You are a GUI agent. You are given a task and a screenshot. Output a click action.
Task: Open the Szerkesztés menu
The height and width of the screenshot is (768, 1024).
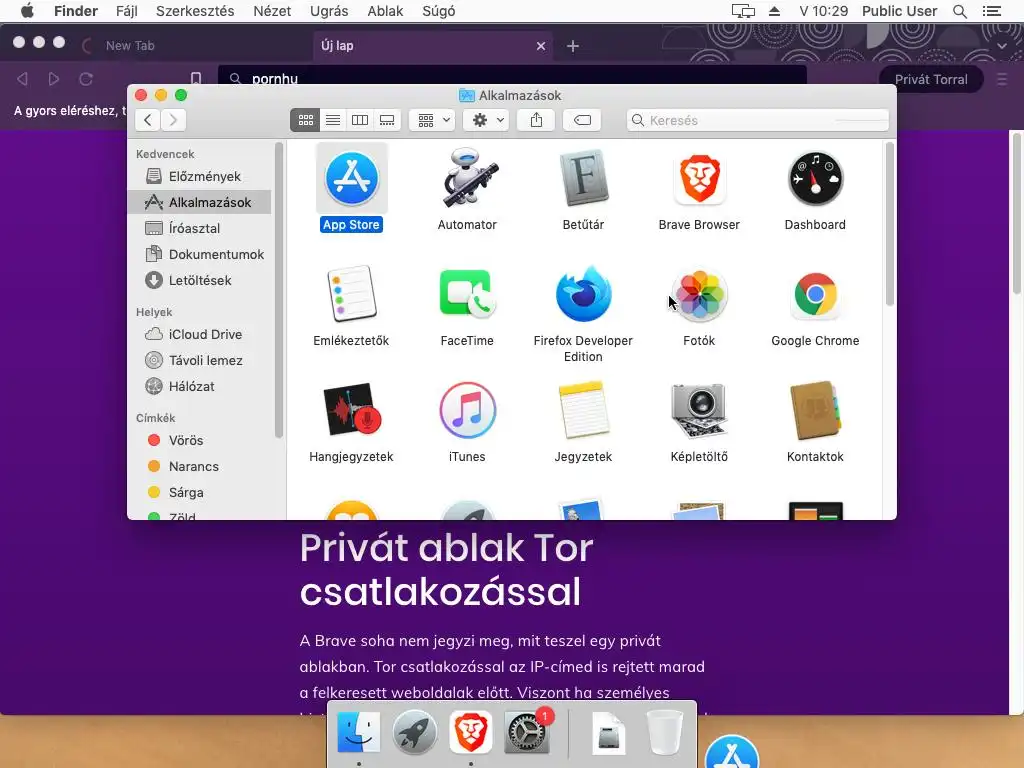(195, 11)
